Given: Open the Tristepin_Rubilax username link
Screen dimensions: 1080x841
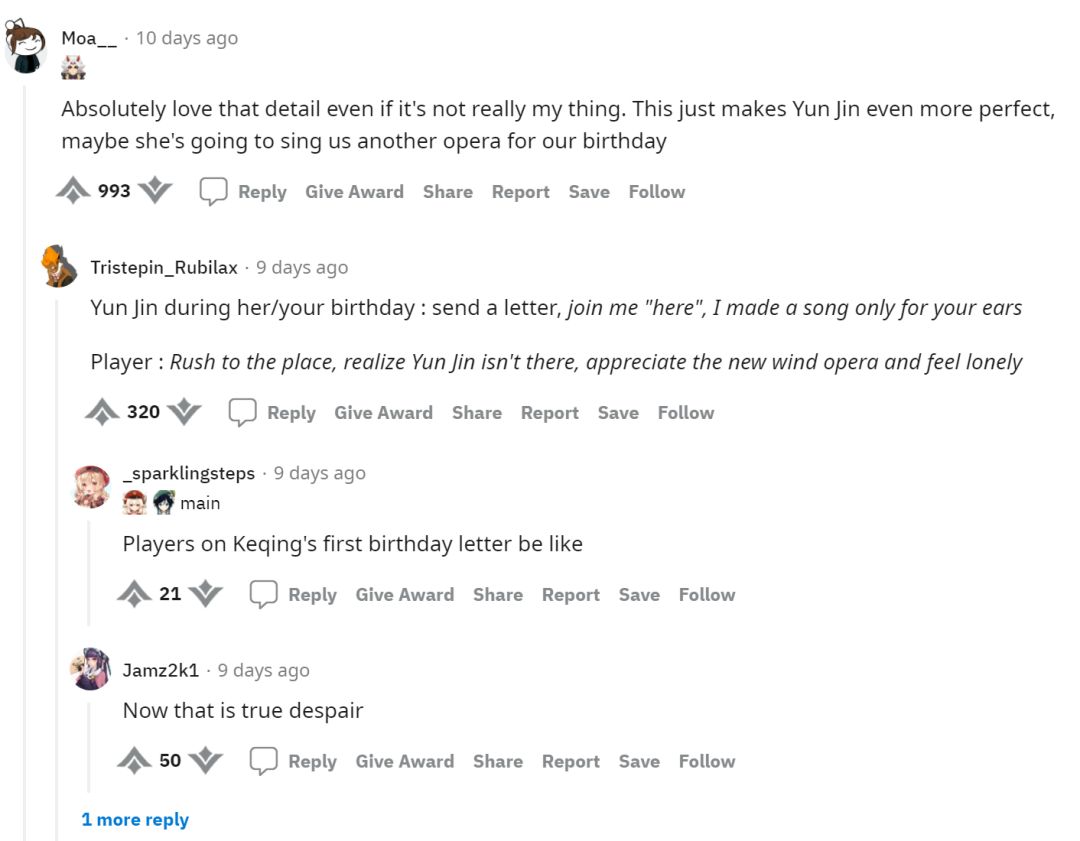Looking at the screenshot, I should click(x=164, y=267).
